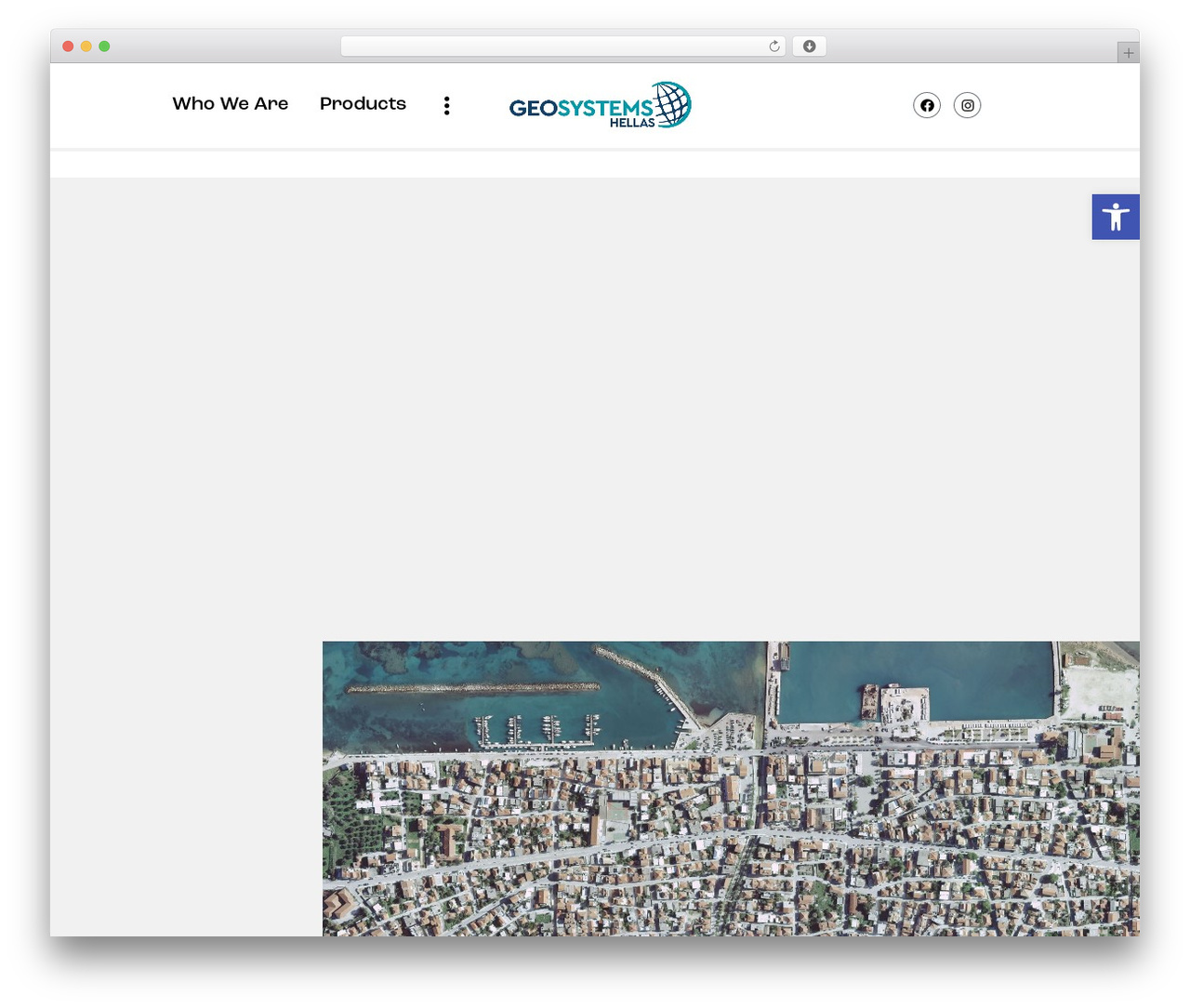Open the accessibility tools widget
The height and width of the screenshot is (1008, 1190).
[x=1116, y=217]
